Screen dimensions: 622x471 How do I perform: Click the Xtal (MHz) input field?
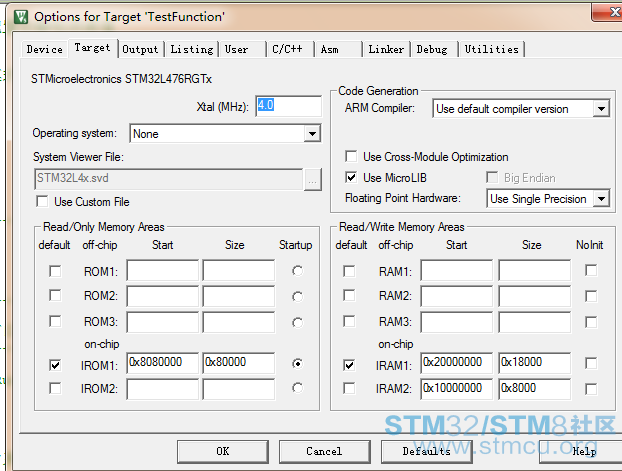click(x=288, y=106)
